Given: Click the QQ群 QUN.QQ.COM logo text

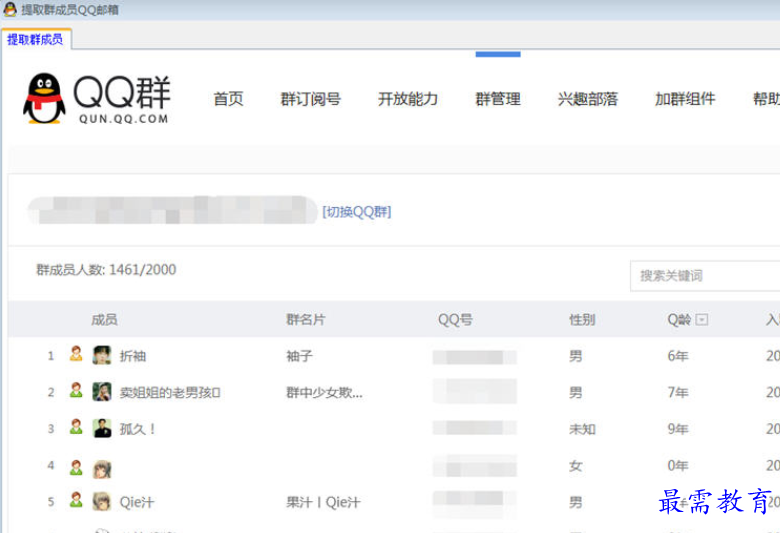Looking at the screenshot, I should tap(122, 100).
